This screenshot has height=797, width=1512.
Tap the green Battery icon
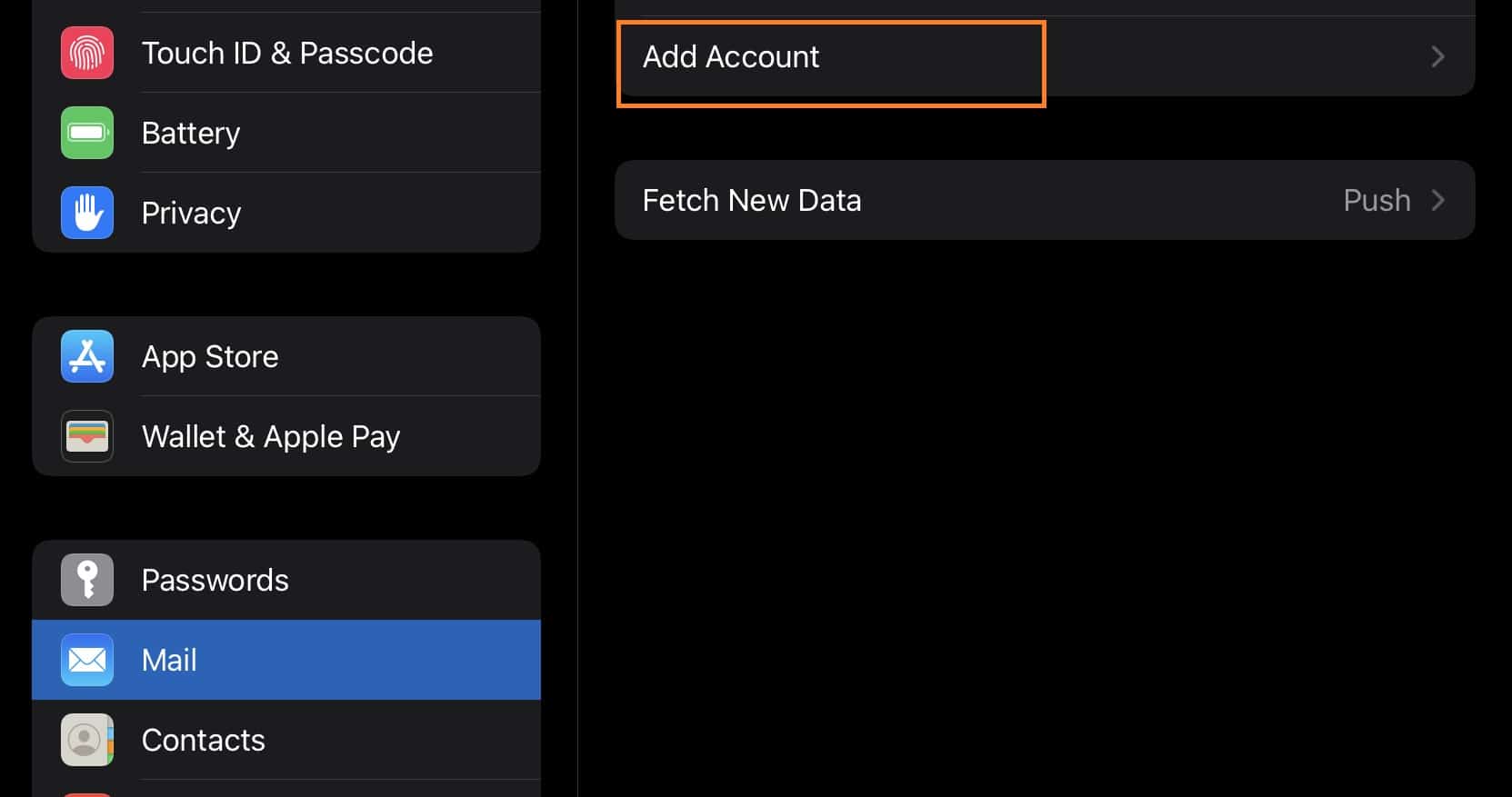click(87, 133)
